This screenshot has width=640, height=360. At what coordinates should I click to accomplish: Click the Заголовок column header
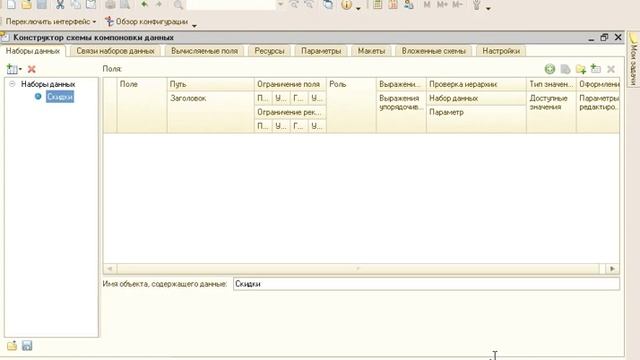(x=211, y=112)
